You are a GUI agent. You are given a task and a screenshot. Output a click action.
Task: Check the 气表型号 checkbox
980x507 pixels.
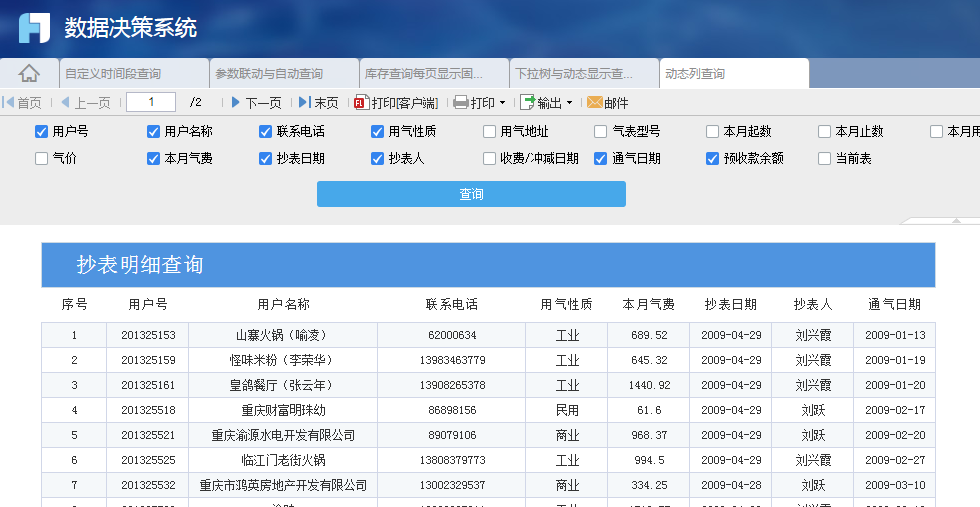point(601,131)
